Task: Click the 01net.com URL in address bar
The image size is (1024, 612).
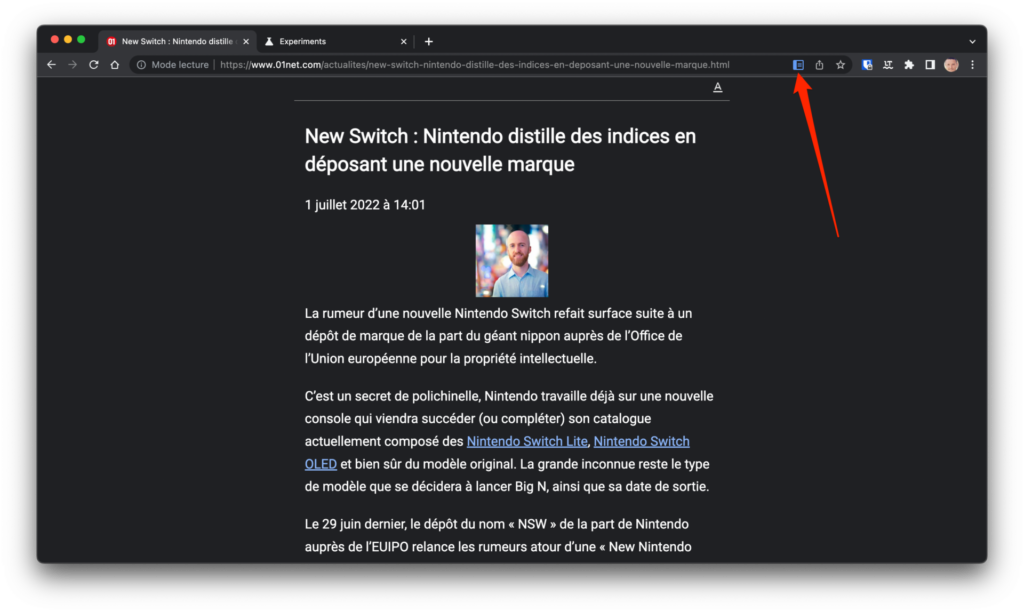Action: pyautogui.click(x=475, y=65)
